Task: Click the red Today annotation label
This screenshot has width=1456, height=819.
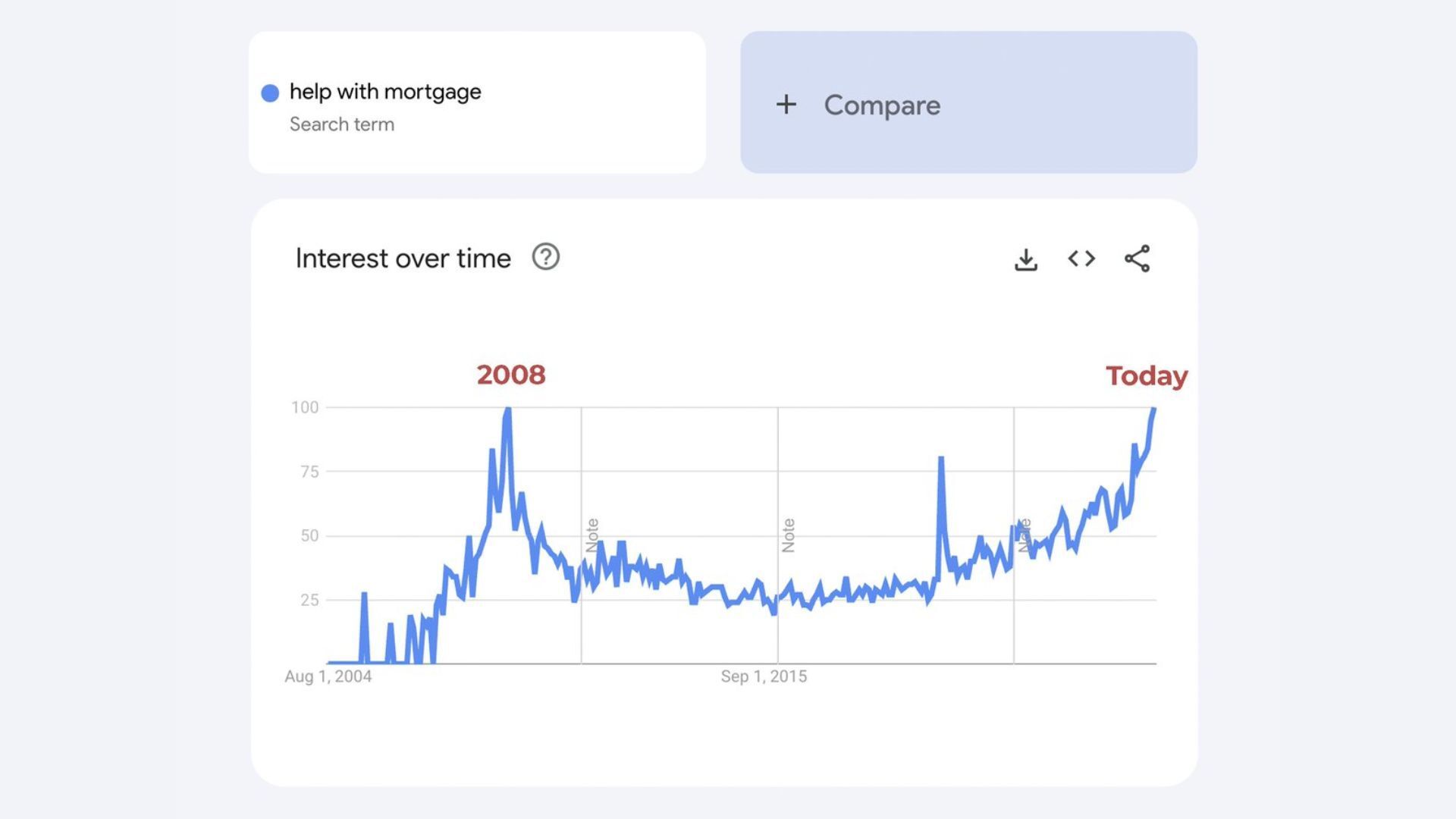Action: [x=1147, y=375]
